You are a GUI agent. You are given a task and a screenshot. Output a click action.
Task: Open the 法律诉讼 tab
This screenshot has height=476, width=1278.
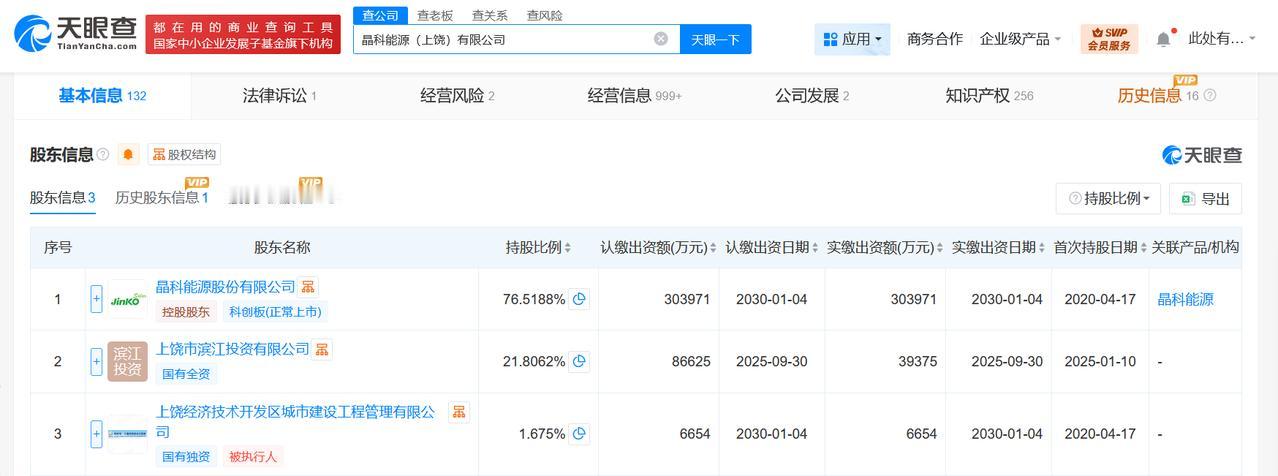click(x=280, y=96)
